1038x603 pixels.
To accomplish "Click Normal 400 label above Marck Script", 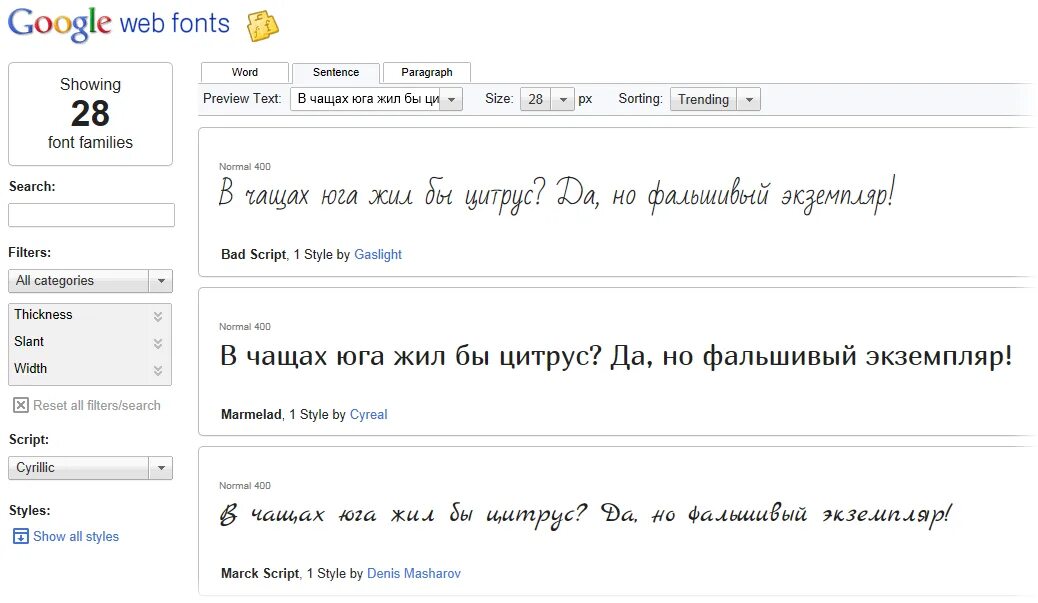I will [x=245, y=486].
